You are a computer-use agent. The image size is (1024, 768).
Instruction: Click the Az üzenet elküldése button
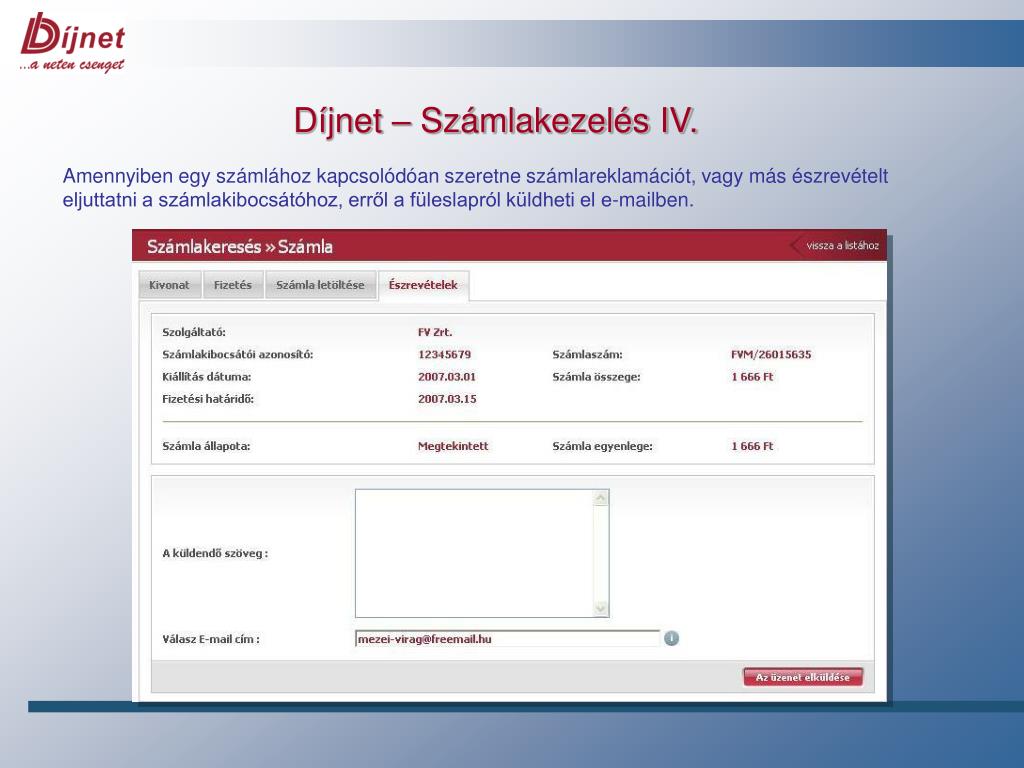click(803, 677)
